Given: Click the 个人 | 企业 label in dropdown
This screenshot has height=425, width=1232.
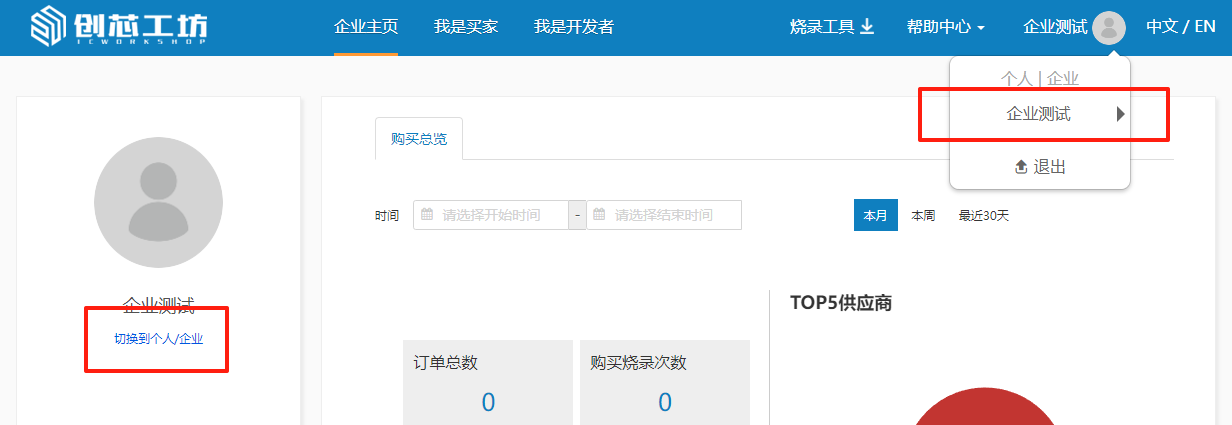Looking at the screenshot, I should pyautogui.click(x=1040, y=78).
